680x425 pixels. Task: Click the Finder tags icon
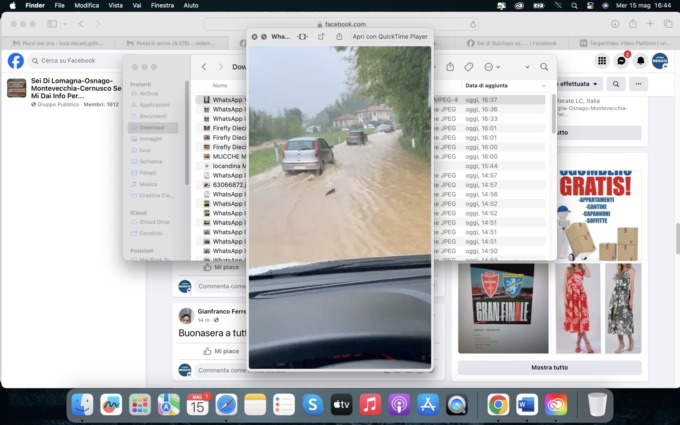click(x=469, y=67)
